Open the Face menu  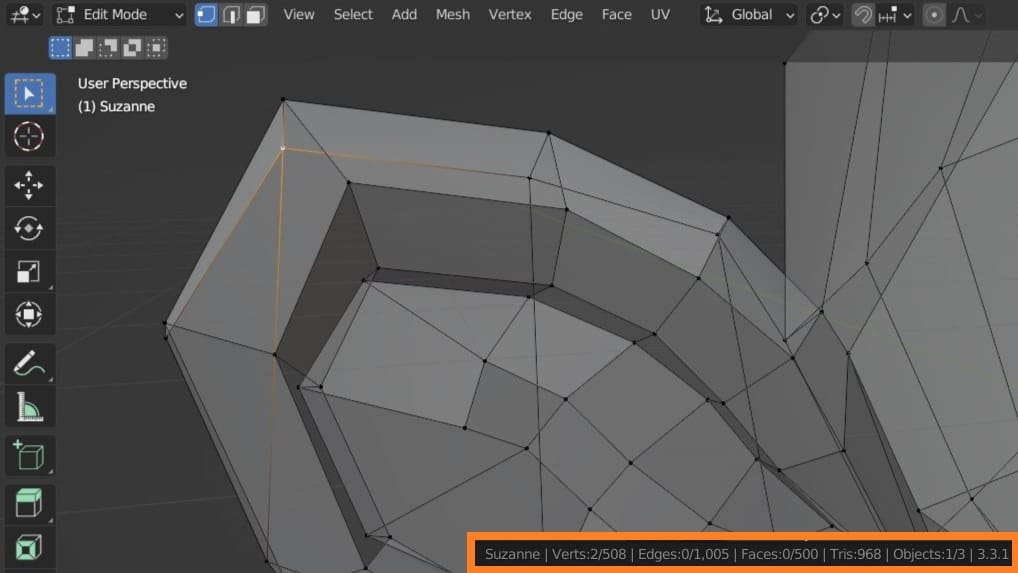(x=616, y=14)
